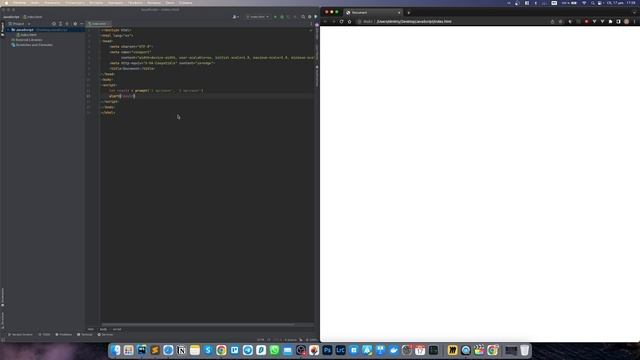Click the body breadcrumb below the editor
Viewport: 640px width, 360px height.
pos(103,329)
